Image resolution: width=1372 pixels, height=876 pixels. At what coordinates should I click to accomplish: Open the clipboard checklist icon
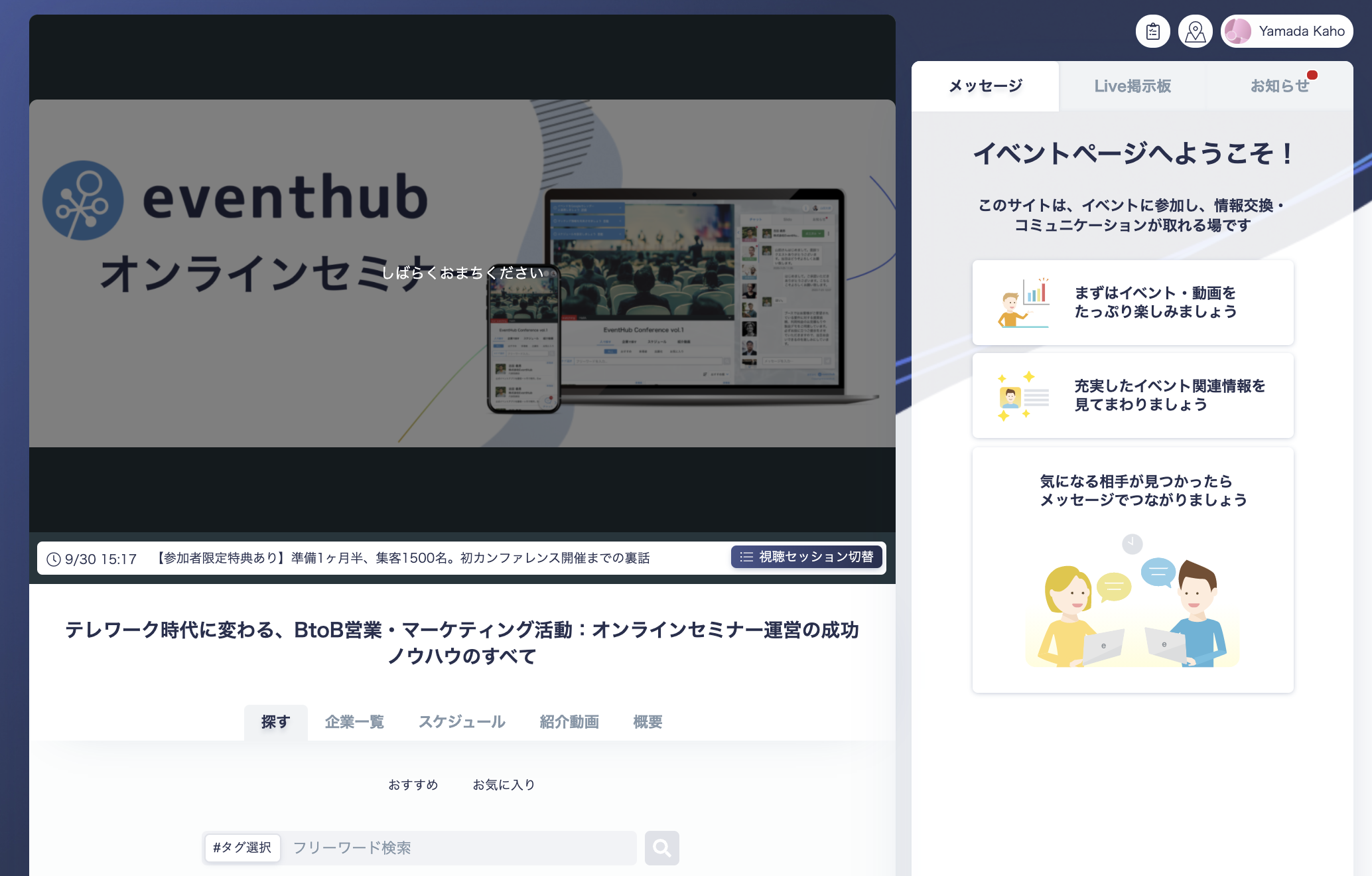[x=1152, y=31]
